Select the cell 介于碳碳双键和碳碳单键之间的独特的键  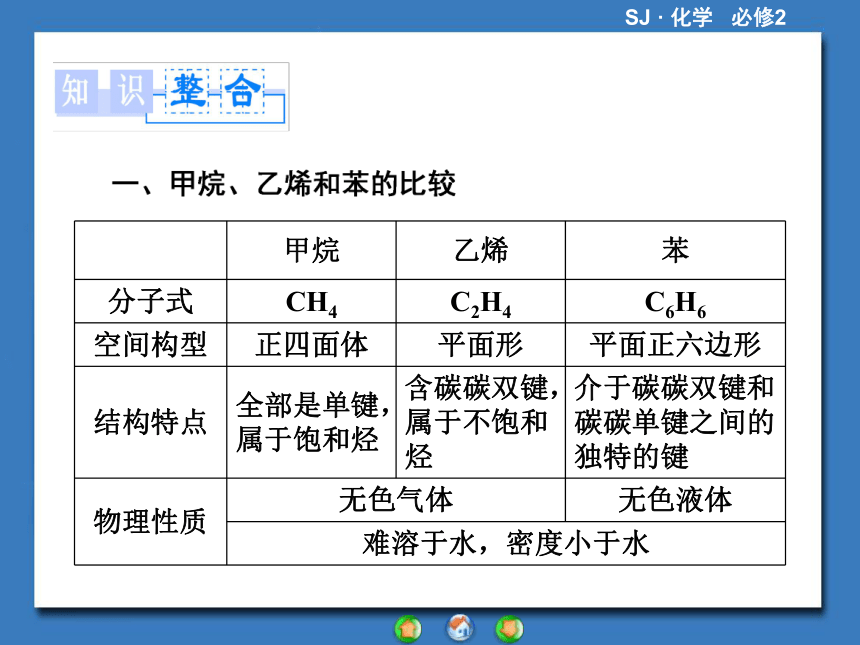coord(675,422)
